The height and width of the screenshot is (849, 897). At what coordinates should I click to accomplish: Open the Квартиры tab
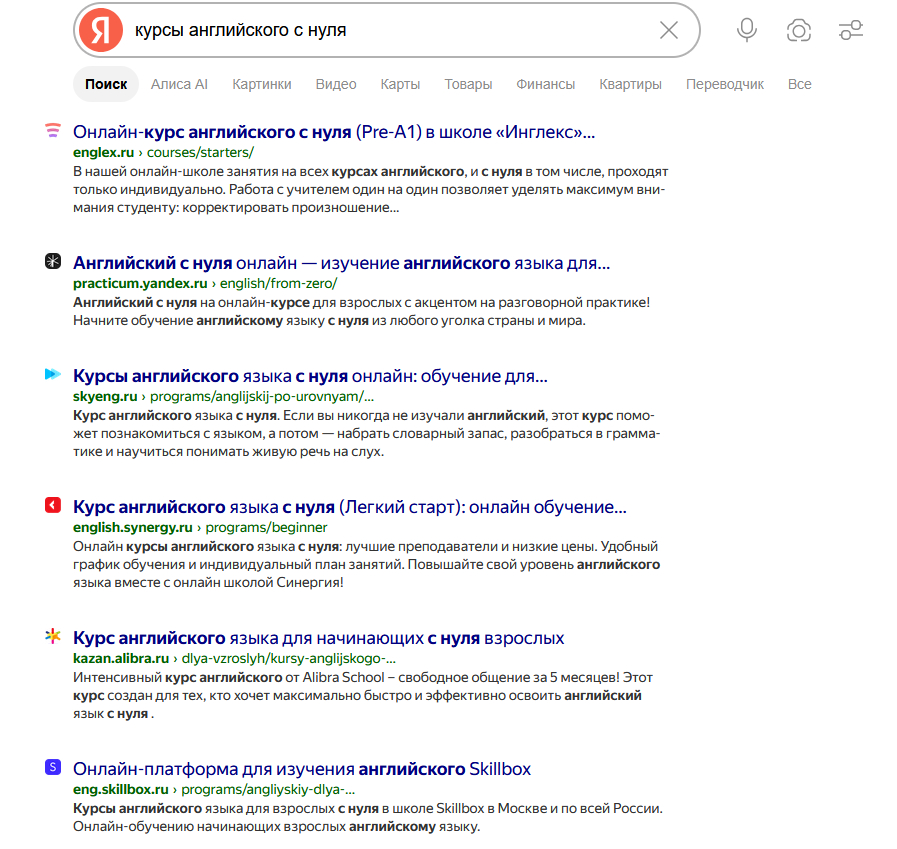coord(630,84)
